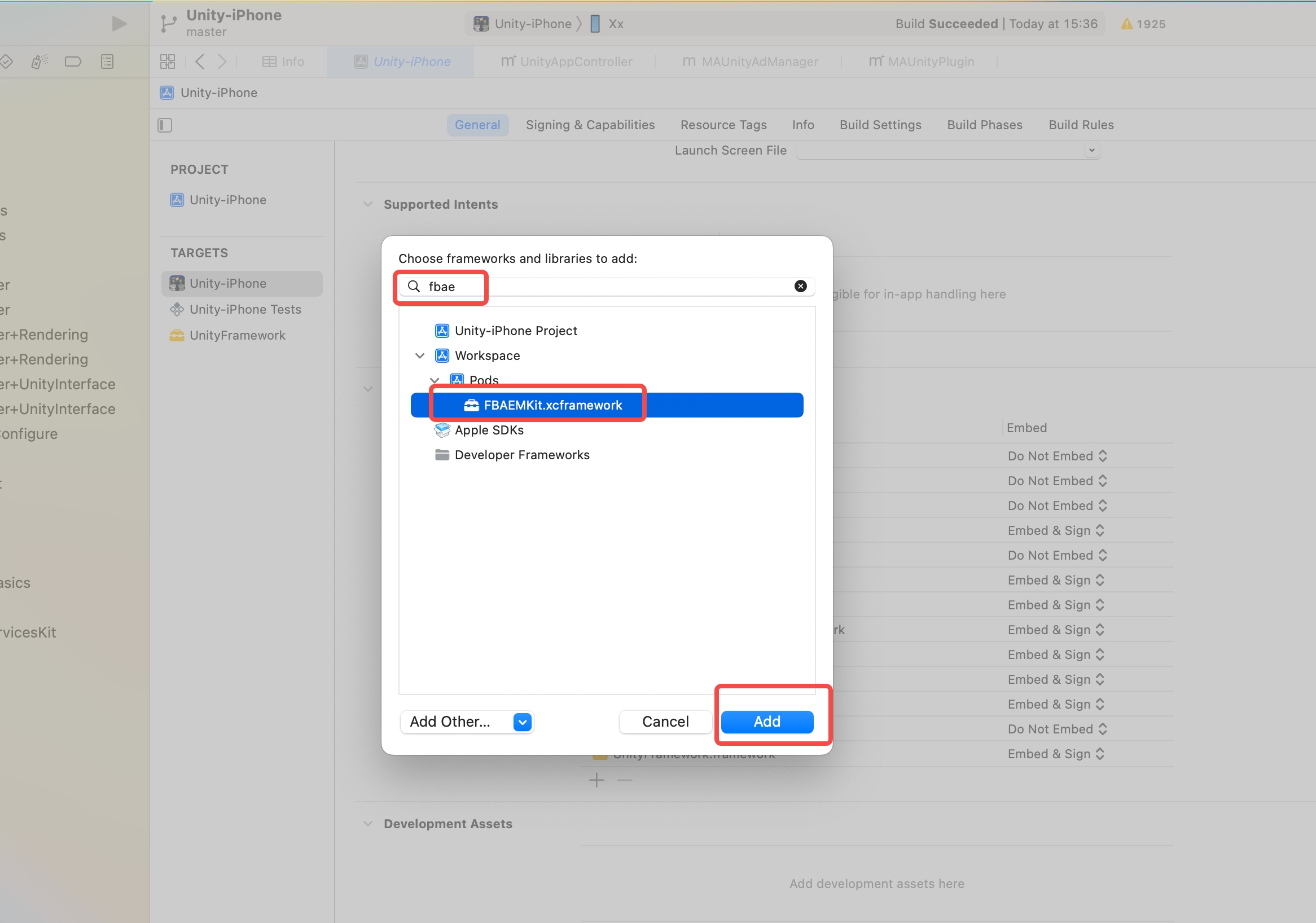Open the test navigator diamond icon

6,61
